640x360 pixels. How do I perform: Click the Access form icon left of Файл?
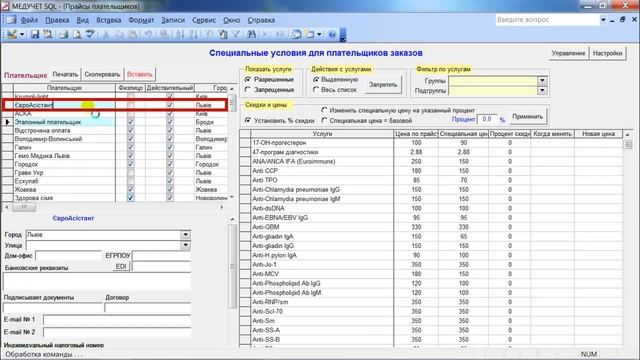(x=11, y=20)
